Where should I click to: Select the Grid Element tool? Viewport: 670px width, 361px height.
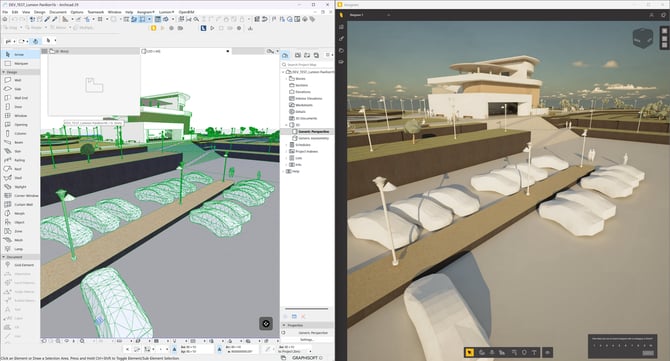(20, 265)
